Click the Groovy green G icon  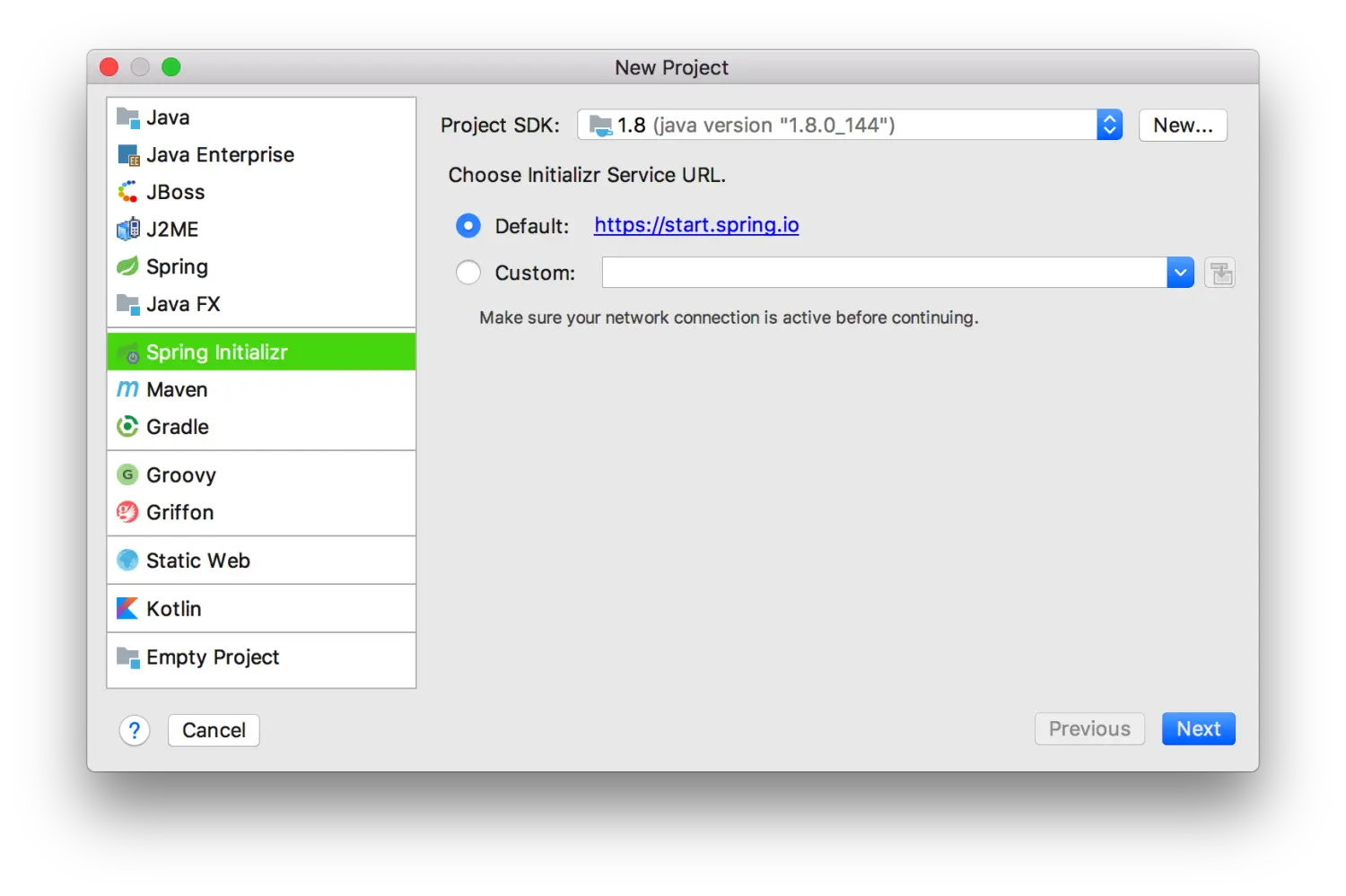point(128,474)
